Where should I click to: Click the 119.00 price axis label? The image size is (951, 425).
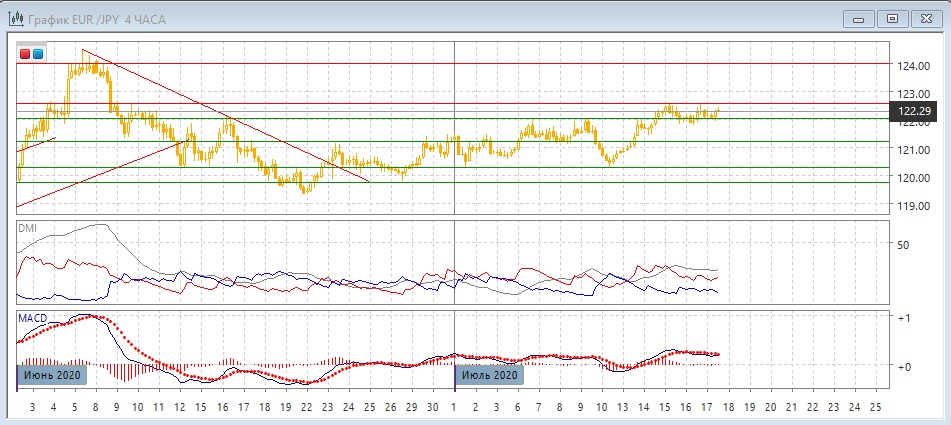(914, 206)
